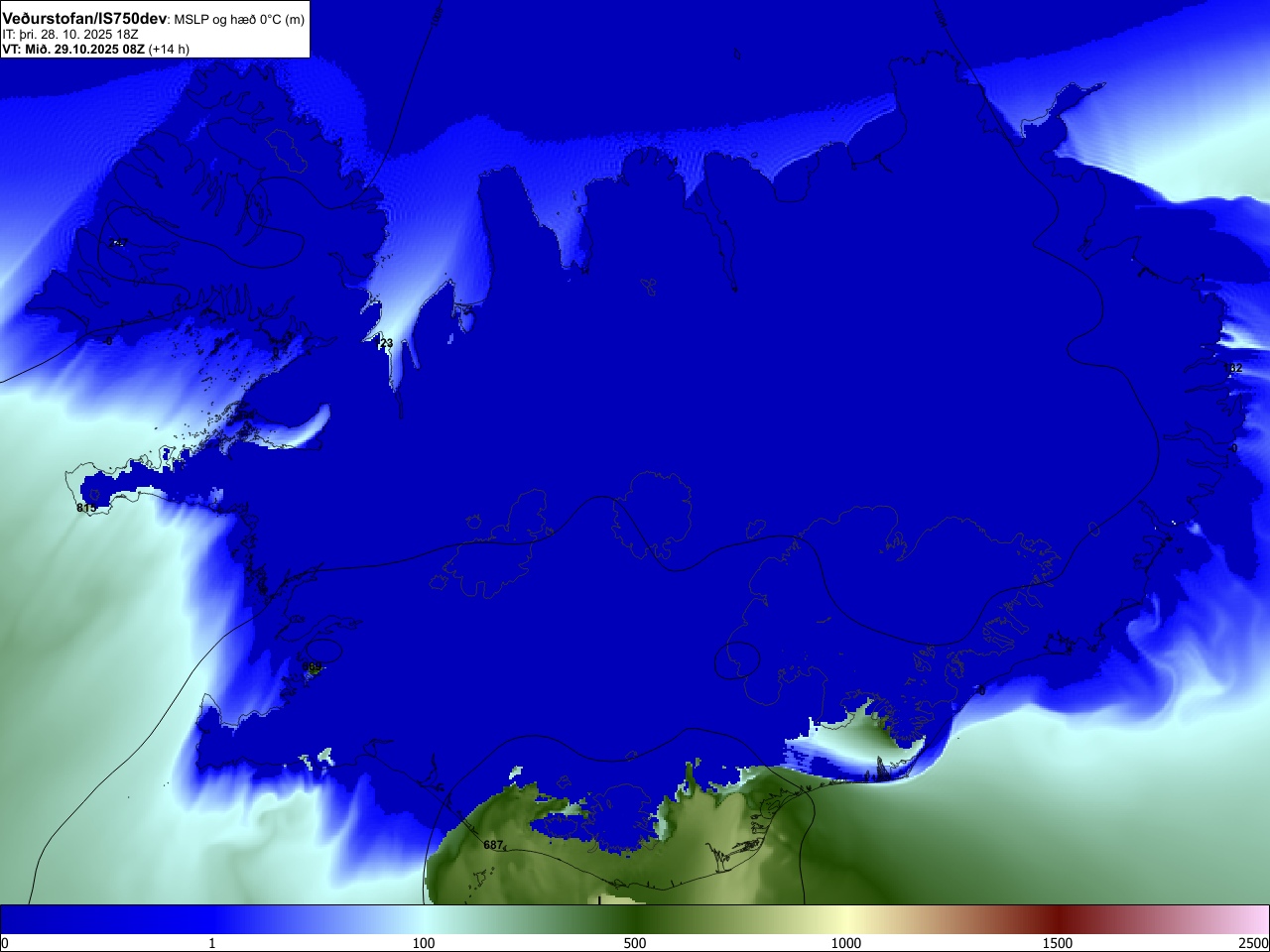The width and height of the screenshot is (1270, 952).
Task: Click the '815' value on the map
Action: pyautogui.click(x=86, y=508)
